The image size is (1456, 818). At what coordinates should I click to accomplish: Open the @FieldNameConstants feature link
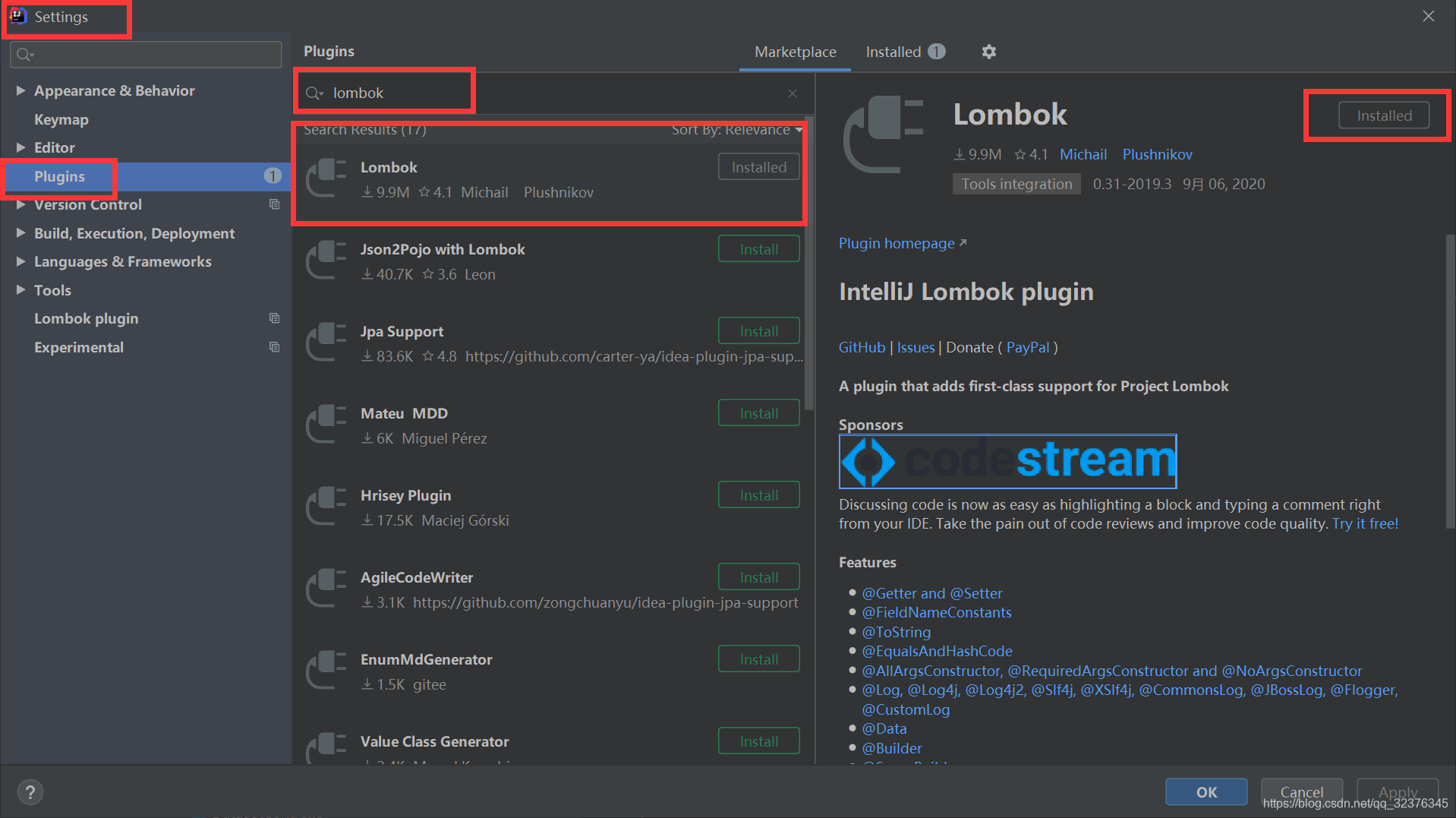click(x=936, y=612)
